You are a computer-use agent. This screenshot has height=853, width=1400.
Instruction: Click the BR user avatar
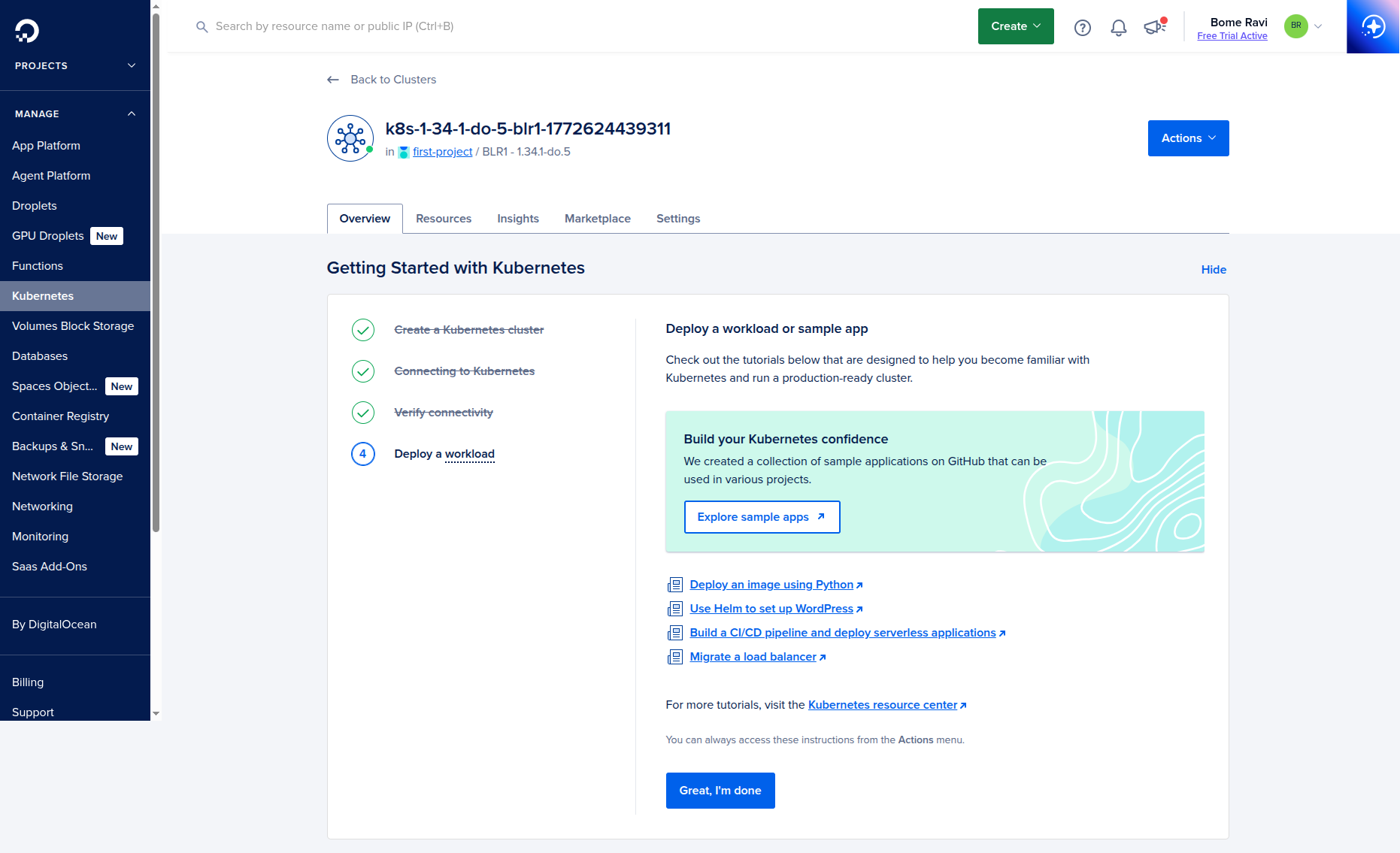(x=1295, y=26)
